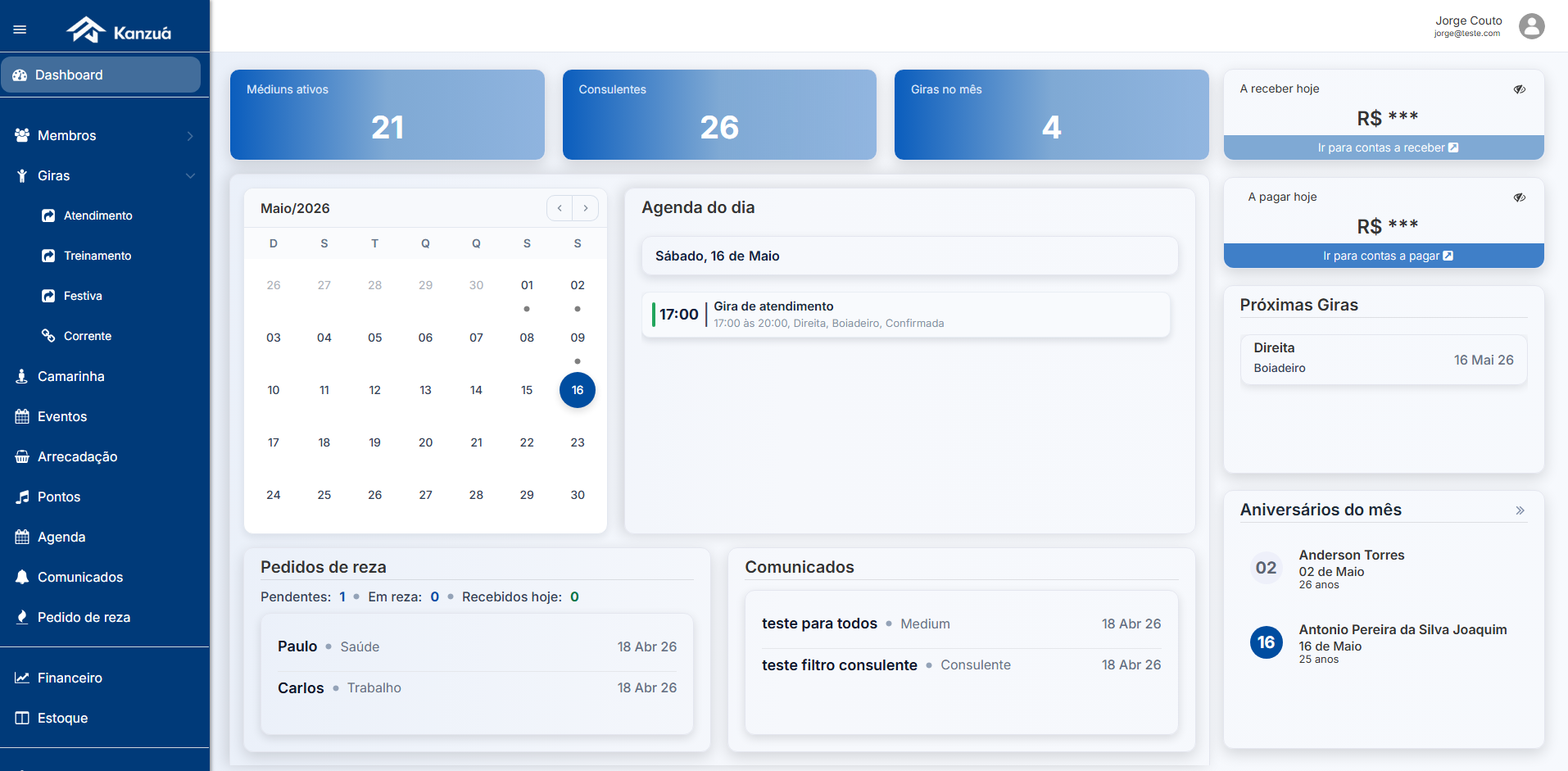Open the 'teste para todos' comunicado
This screenshot has height=771, width=1568.
[961, 624]
